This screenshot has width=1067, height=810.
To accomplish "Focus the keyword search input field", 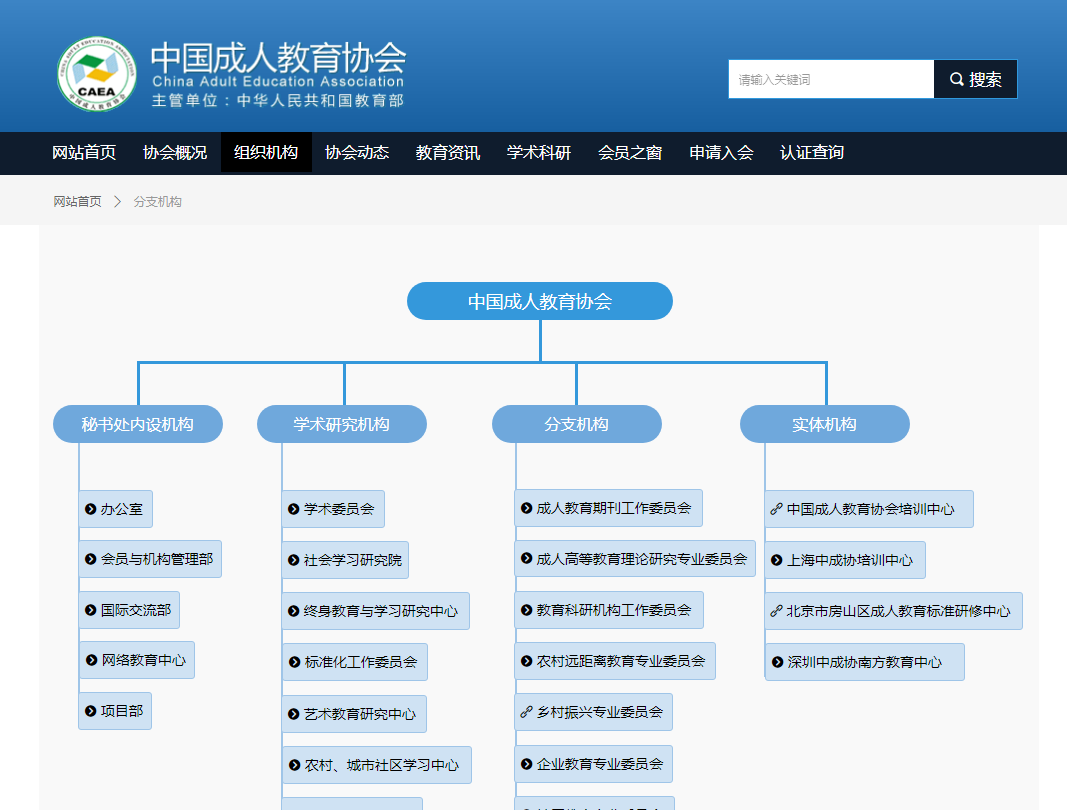I will pos(831,79).
